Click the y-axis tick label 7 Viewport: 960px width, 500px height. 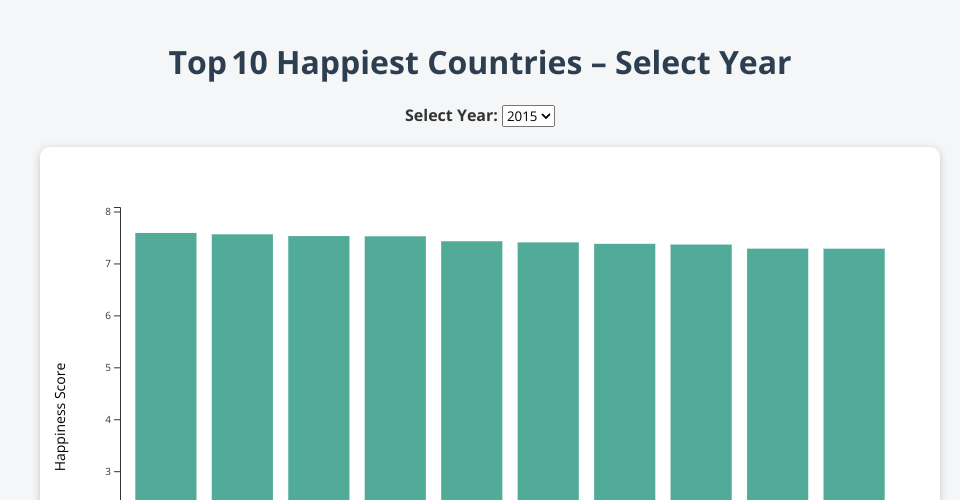[107, 264]
